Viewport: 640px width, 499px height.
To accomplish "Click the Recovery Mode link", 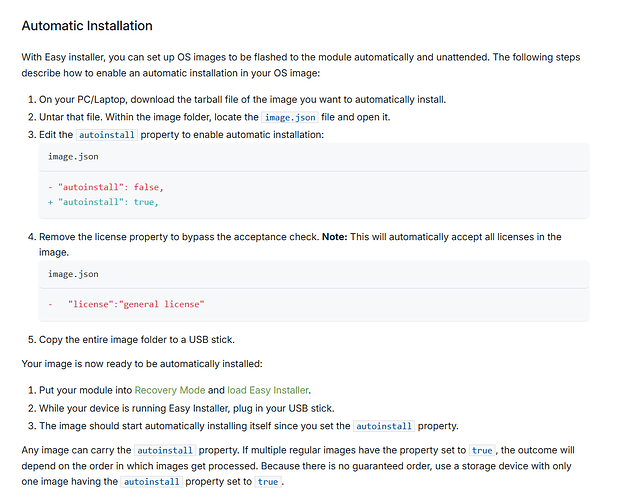I will tap(170, 389).
